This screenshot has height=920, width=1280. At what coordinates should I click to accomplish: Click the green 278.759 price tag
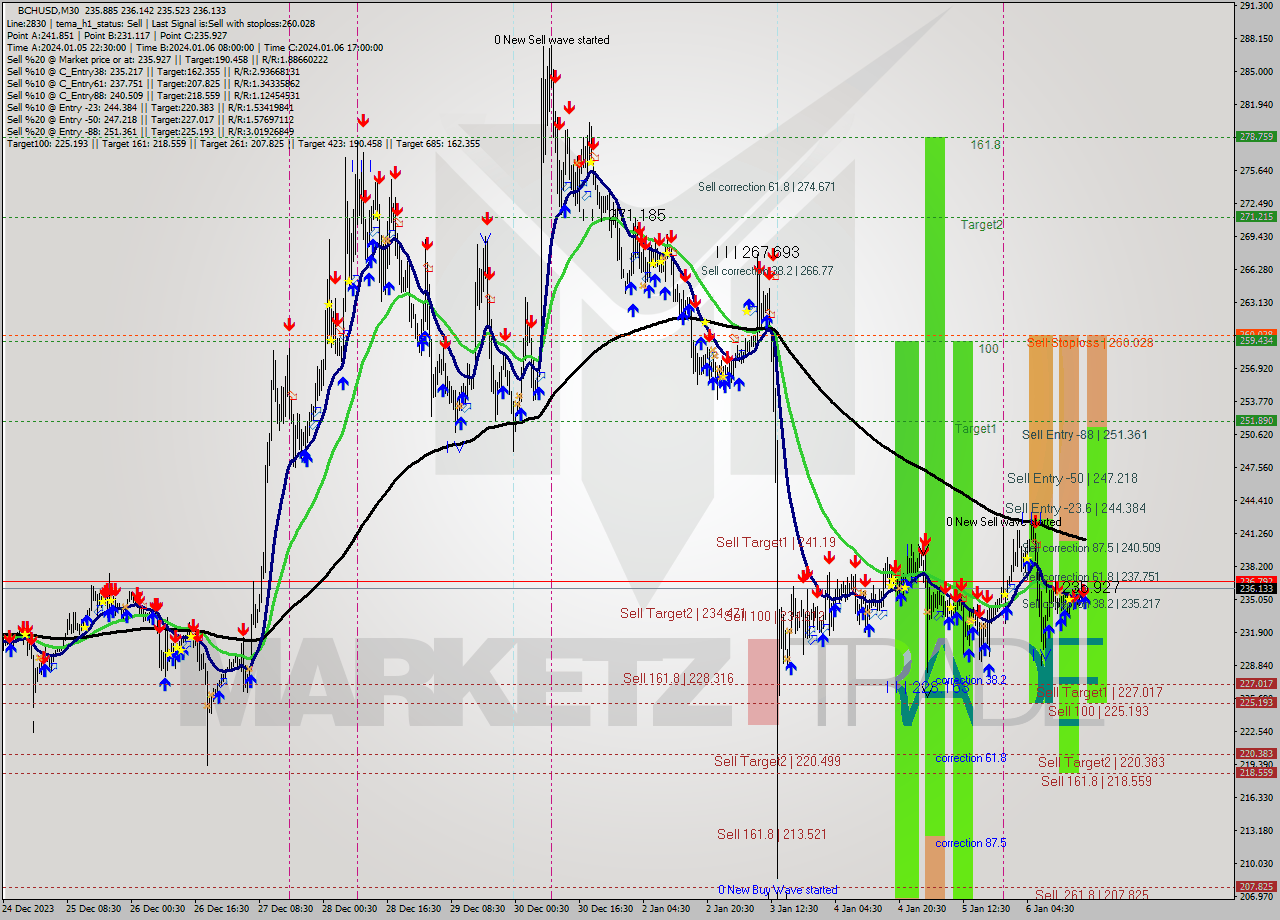1256,137
